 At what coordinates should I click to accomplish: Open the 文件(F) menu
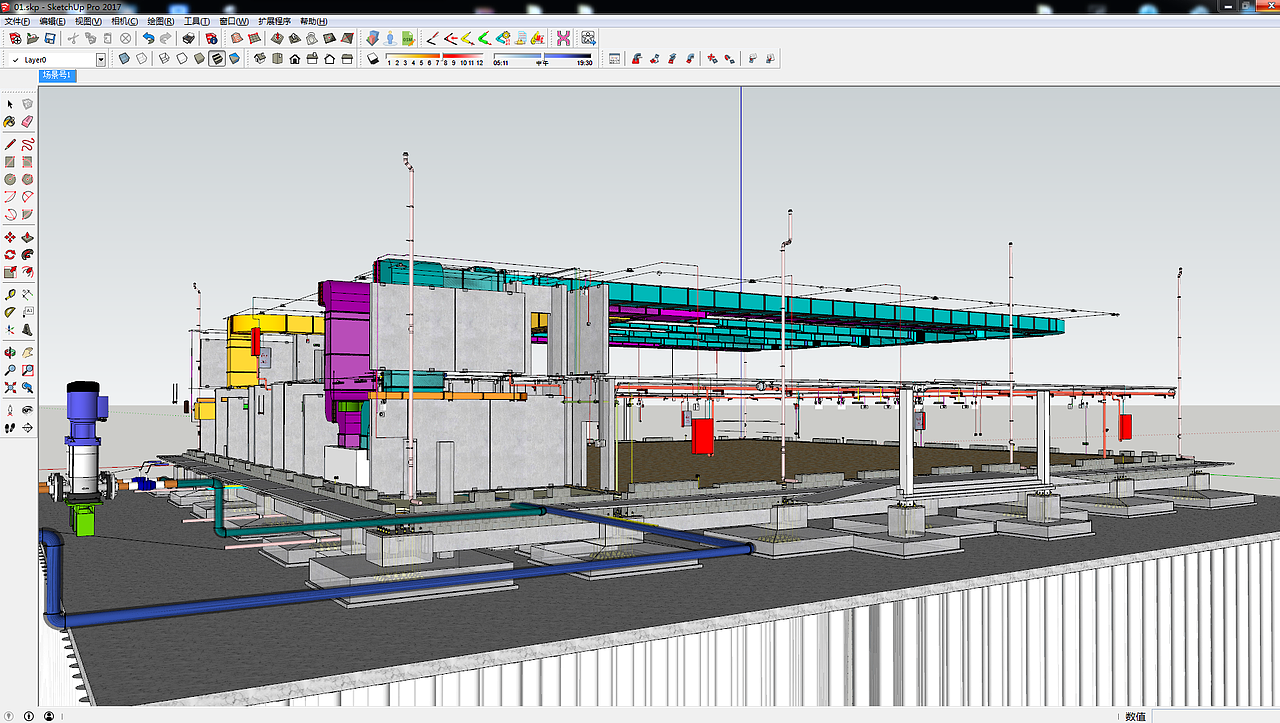point(17,21)
